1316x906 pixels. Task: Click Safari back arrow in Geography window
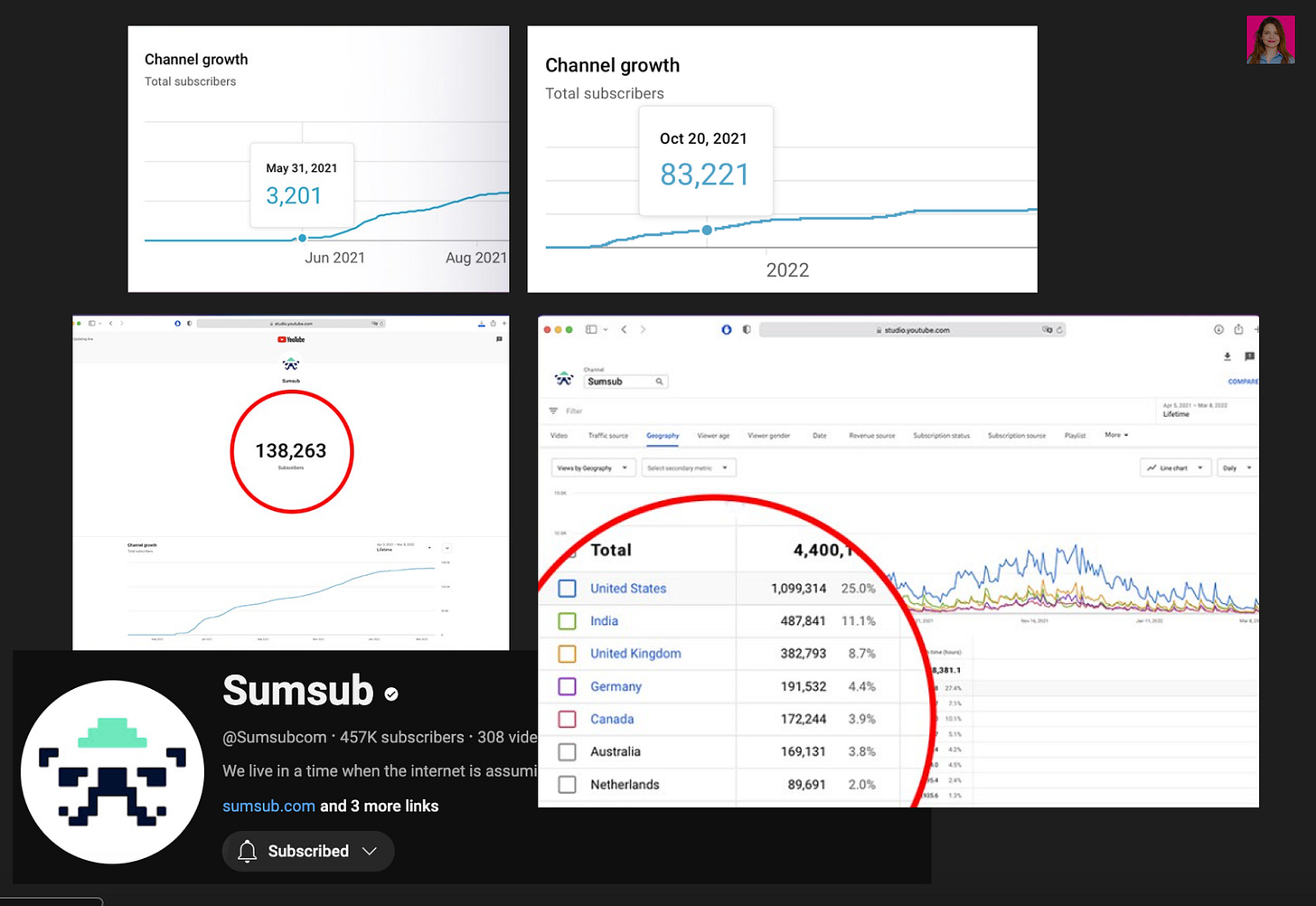point(624,330)
